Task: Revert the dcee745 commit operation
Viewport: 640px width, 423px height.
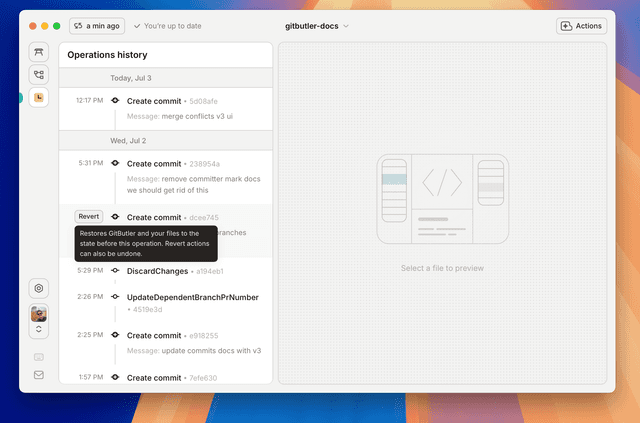Action: pos(88,216)
